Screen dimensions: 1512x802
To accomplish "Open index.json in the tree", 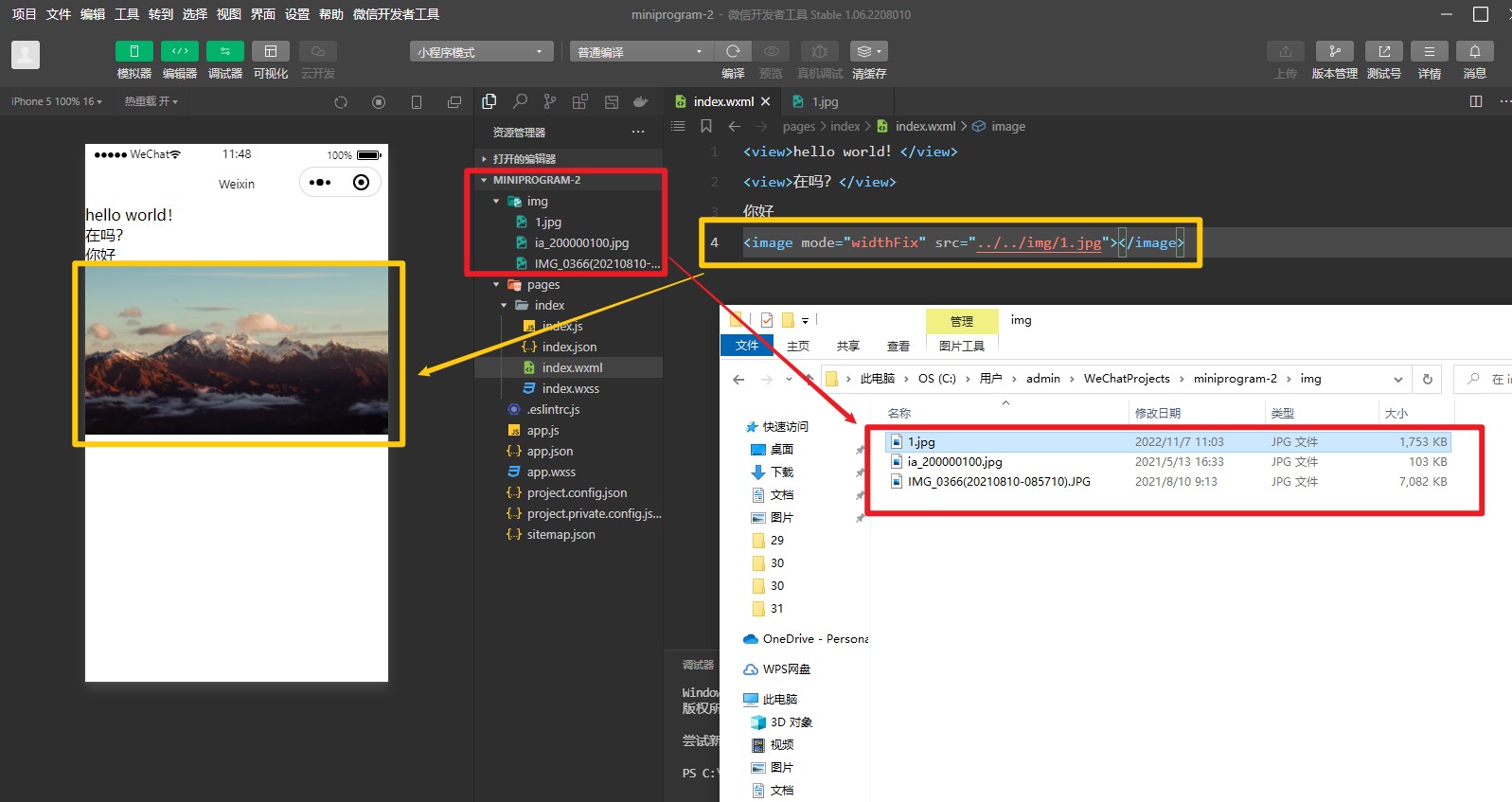I will pyautogui.click(x=569, y=347).
